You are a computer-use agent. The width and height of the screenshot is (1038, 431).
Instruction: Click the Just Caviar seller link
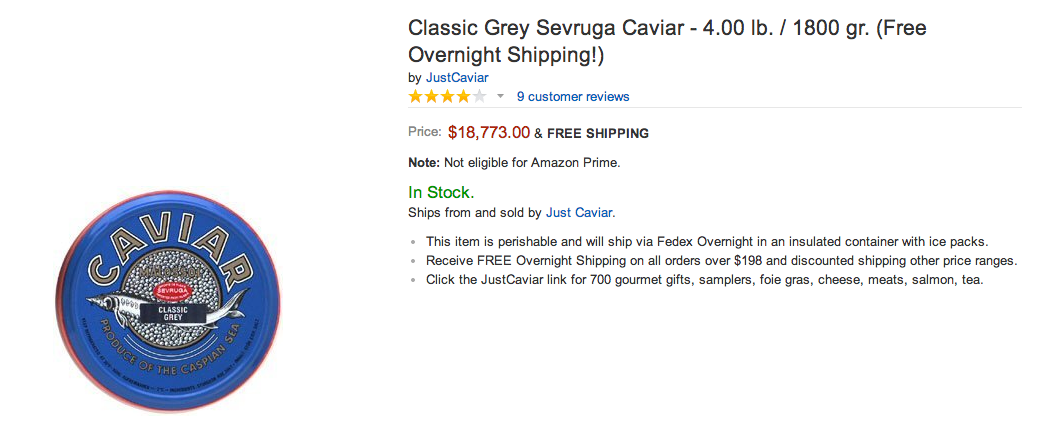click(x=579, y=213)
